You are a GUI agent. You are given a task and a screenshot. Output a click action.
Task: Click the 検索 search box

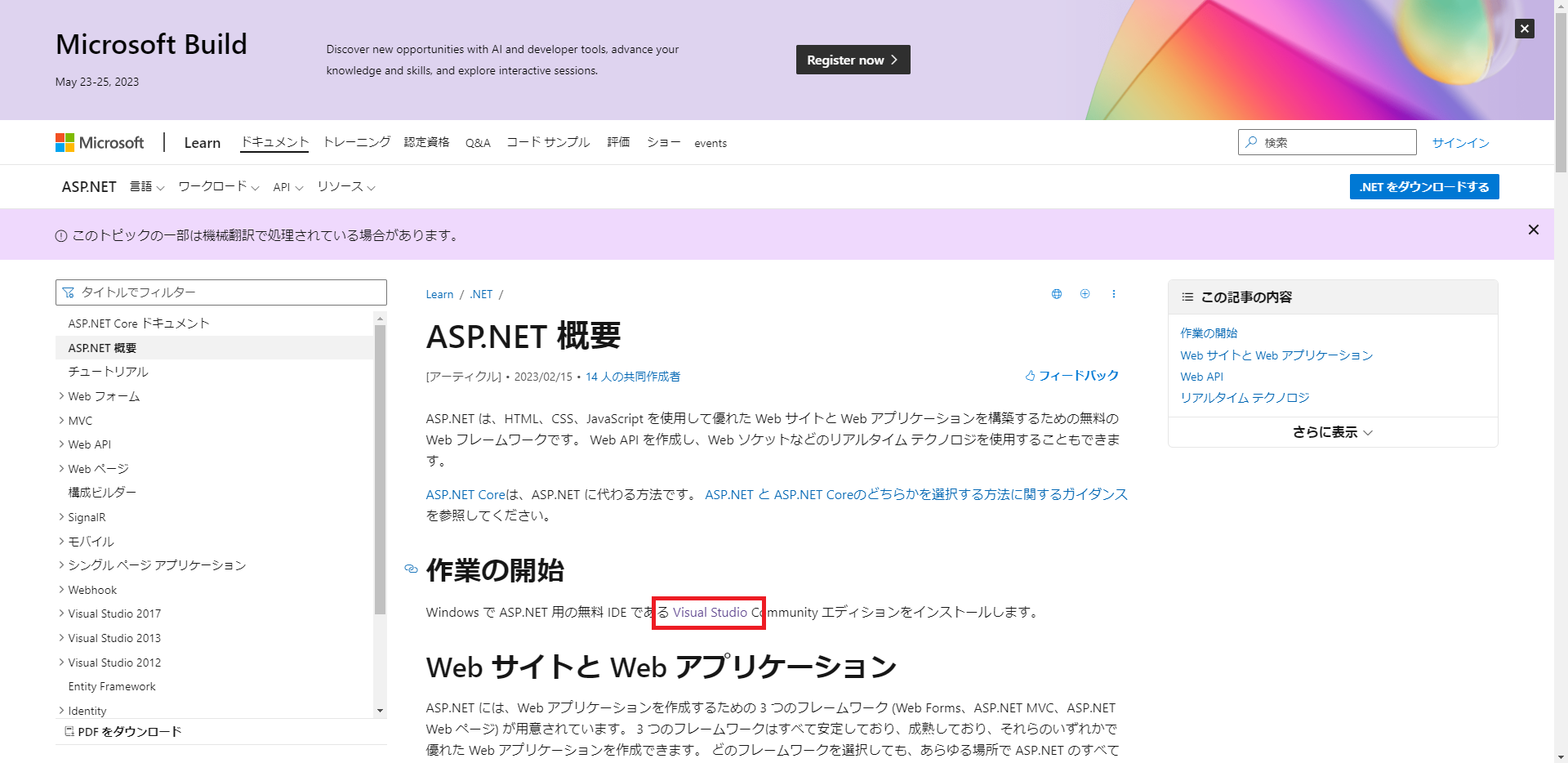tap(1327, 142)
